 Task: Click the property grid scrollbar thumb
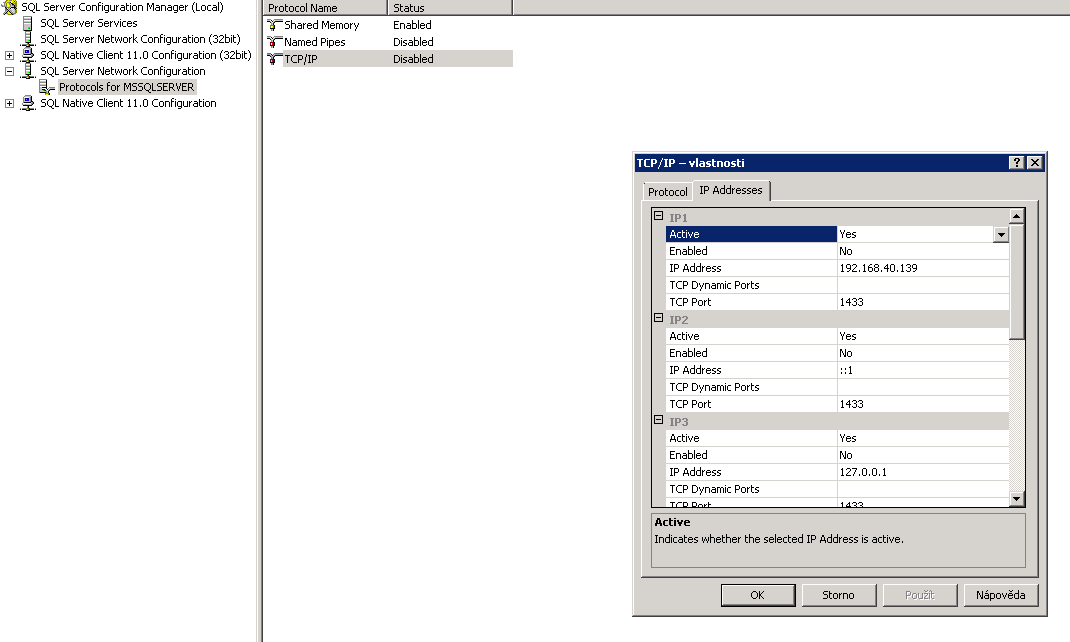click(x=1017, y=282)
